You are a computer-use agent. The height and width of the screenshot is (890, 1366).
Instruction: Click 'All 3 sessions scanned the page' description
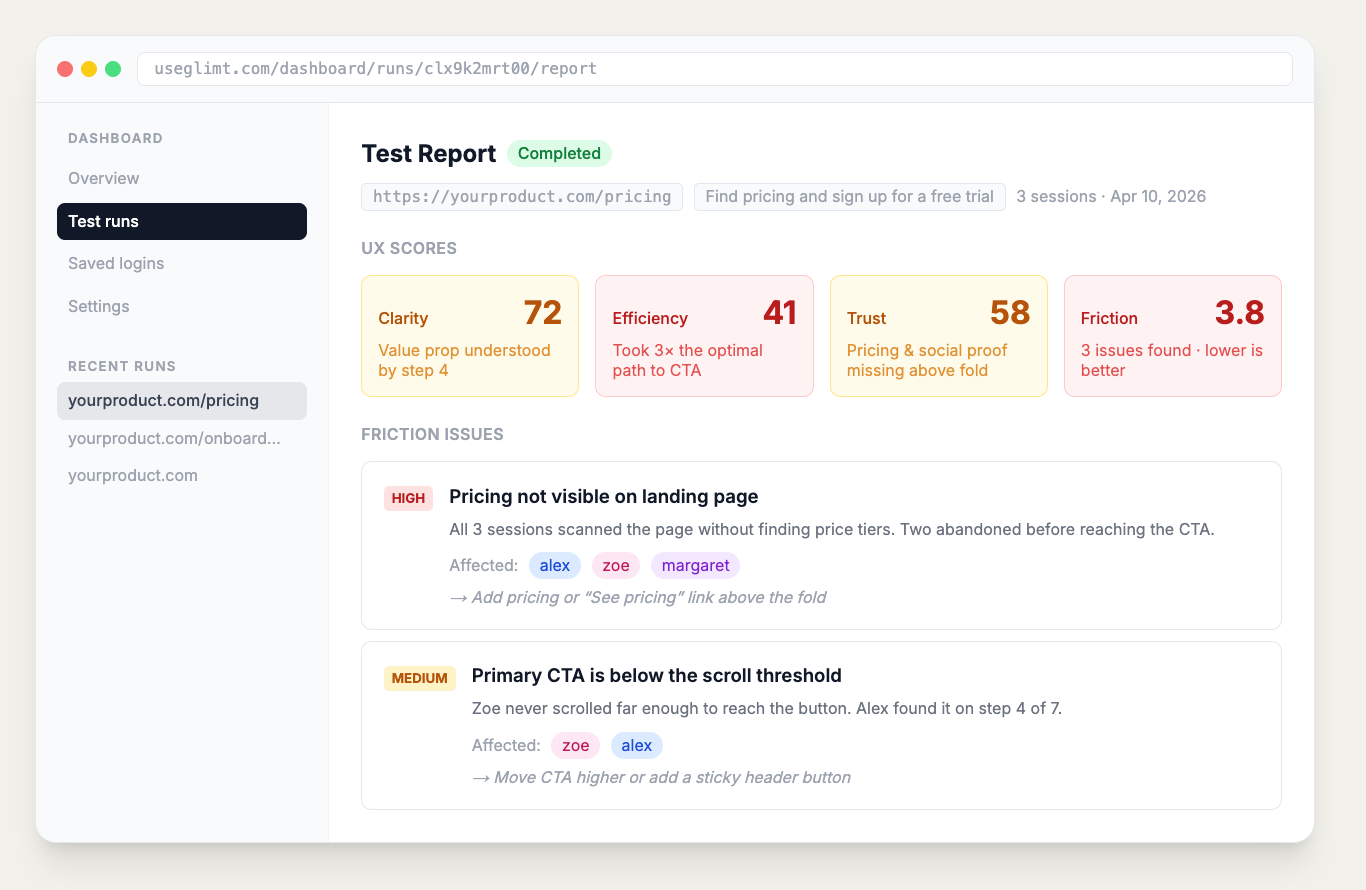(x=832, y=529)
